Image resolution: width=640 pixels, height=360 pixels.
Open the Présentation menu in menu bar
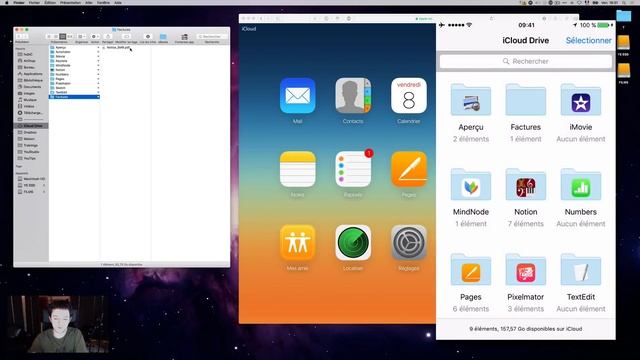[70, 2]
